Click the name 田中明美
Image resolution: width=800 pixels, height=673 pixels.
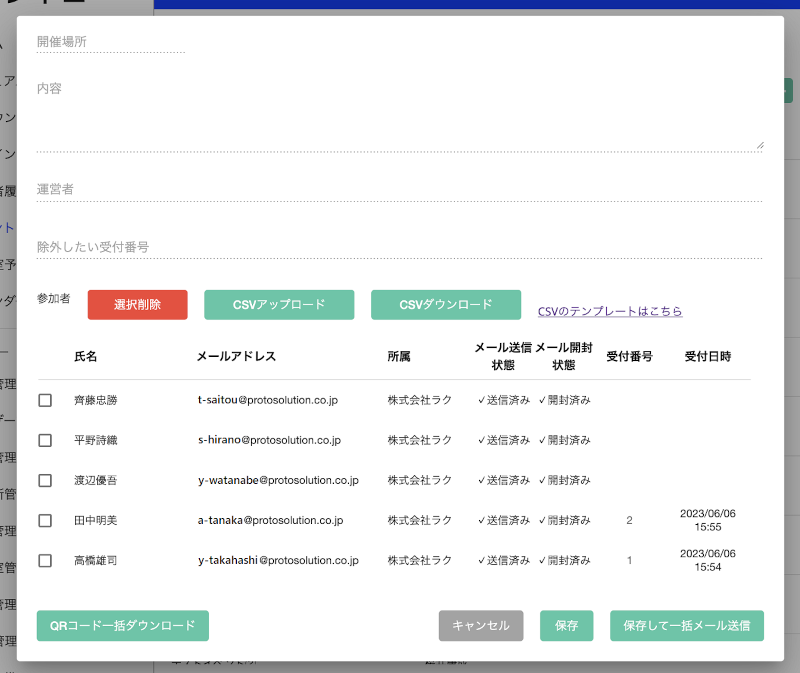click(95, 520)
